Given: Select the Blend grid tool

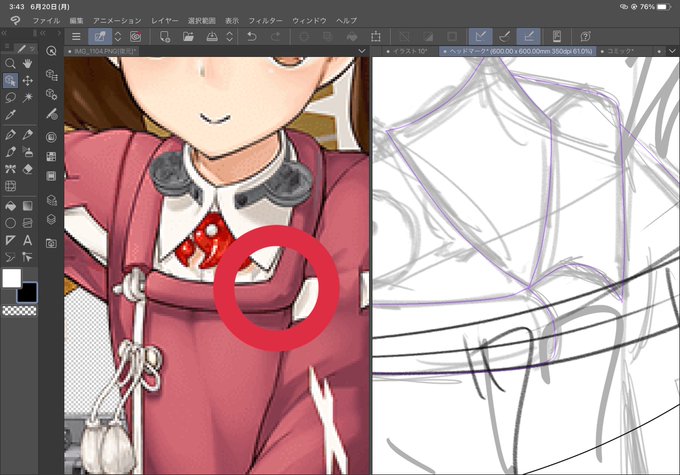Looking at the screenshot, I should pyautogui.click(x=10, y=186).
